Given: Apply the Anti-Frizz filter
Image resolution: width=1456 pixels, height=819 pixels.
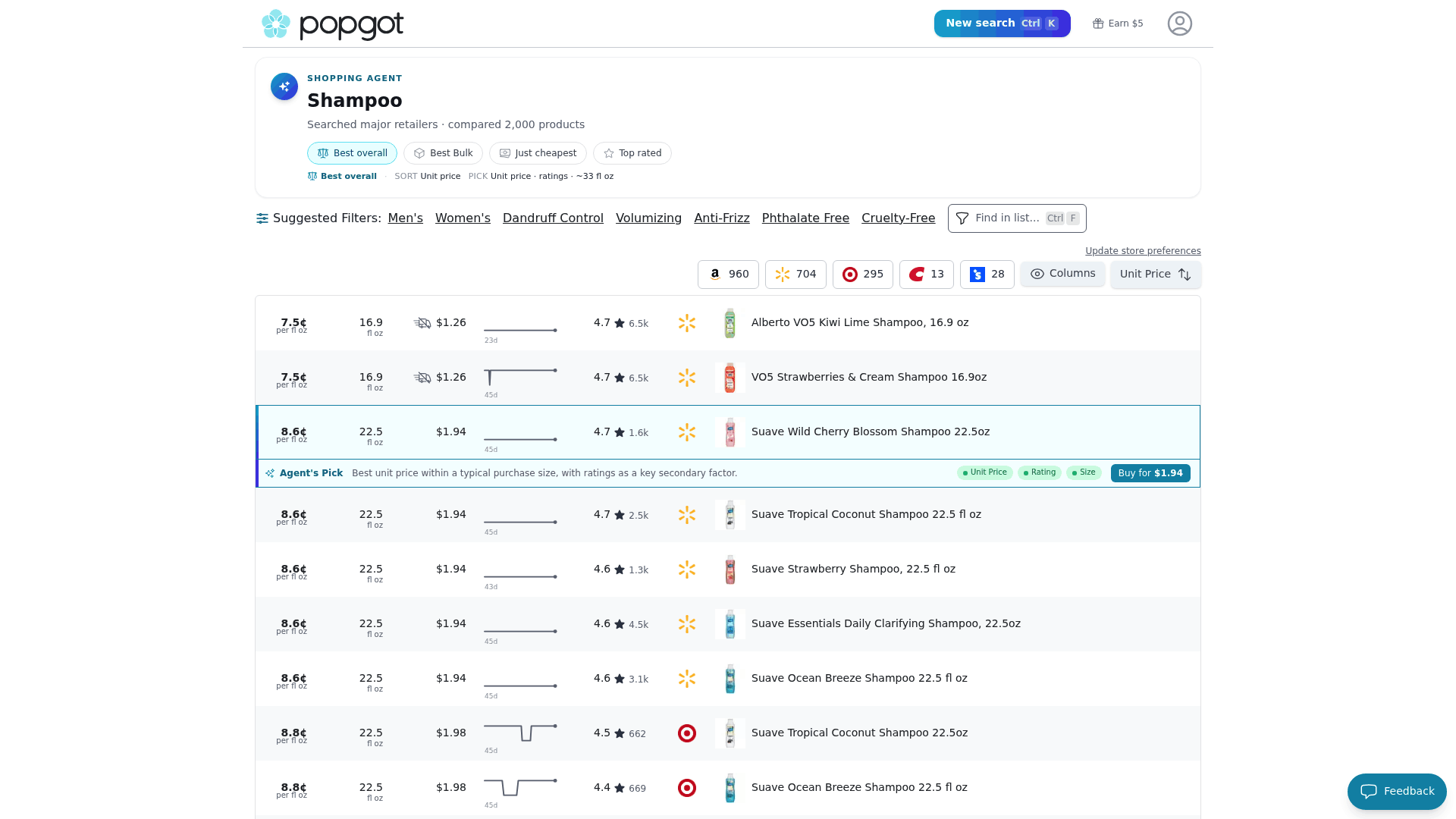Looking at the screenshot, I should click(x=722, y=218).
